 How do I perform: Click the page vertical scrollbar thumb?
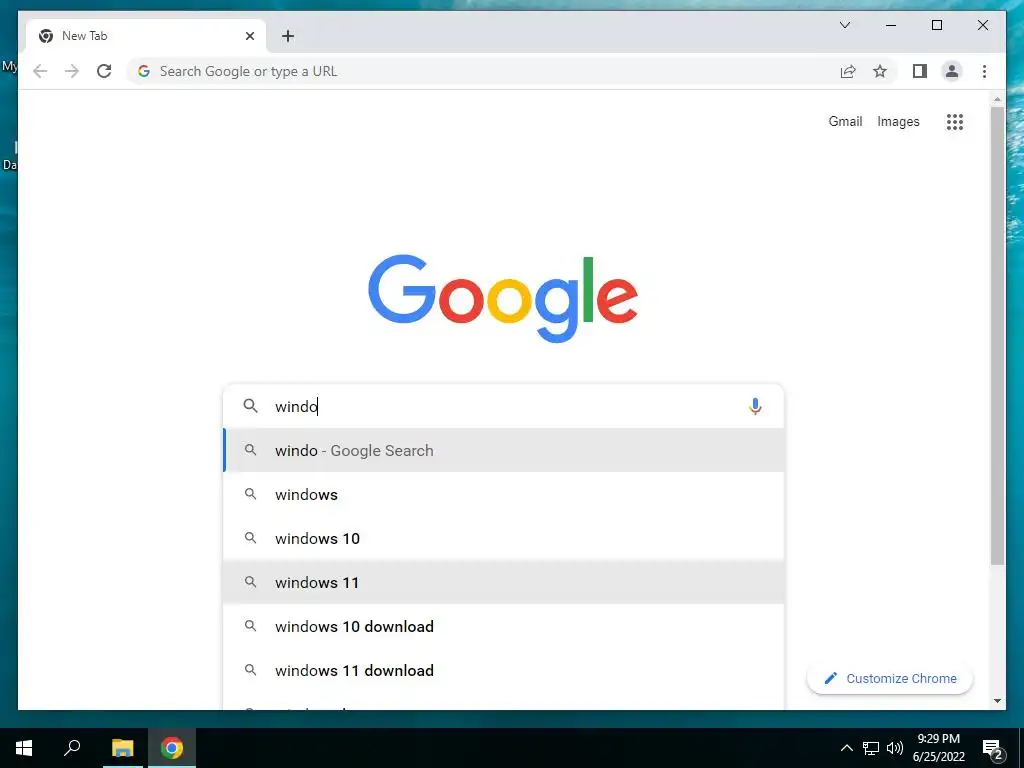point(997,334)
